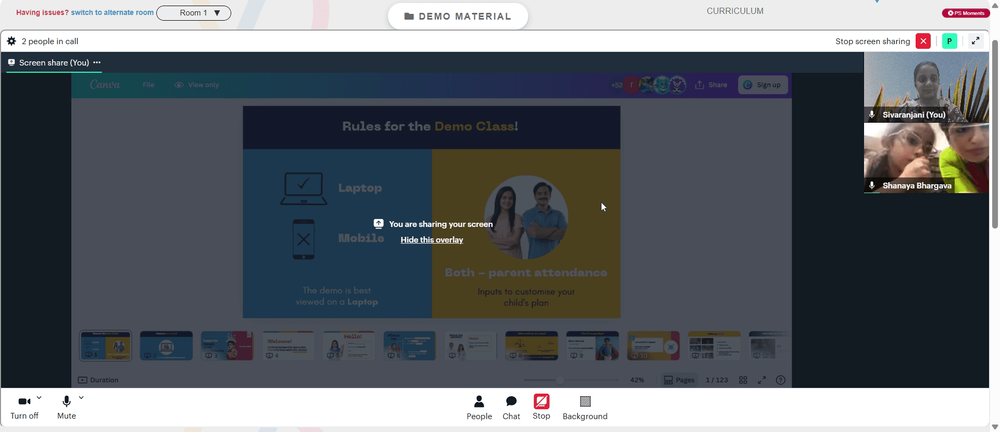The height and width of the screenshot is (432, 1000).
Task: Open Canva File menu
Action: (149, 85)
